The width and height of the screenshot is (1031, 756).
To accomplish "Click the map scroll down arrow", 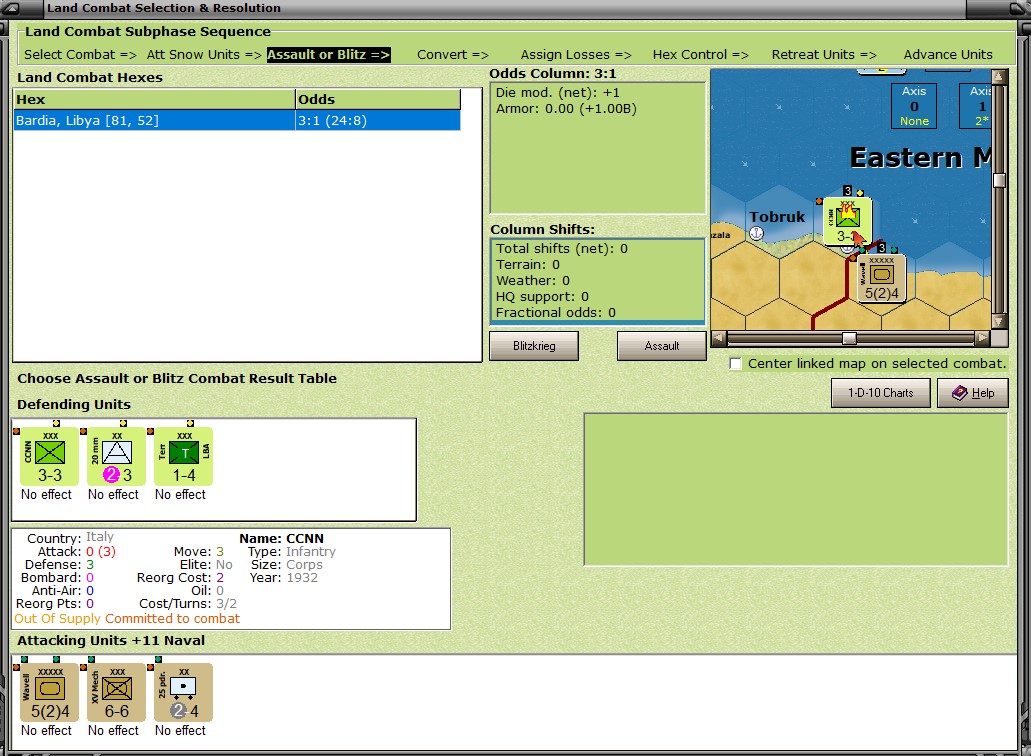I will coord(999,321).
